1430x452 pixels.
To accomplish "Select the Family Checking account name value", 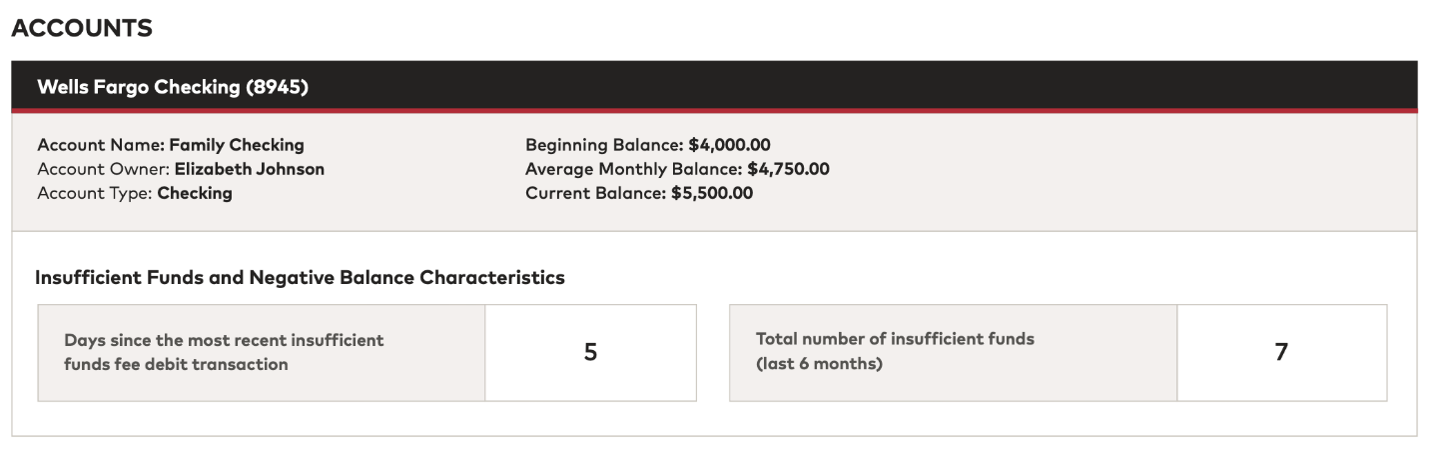I will (237, 145).
